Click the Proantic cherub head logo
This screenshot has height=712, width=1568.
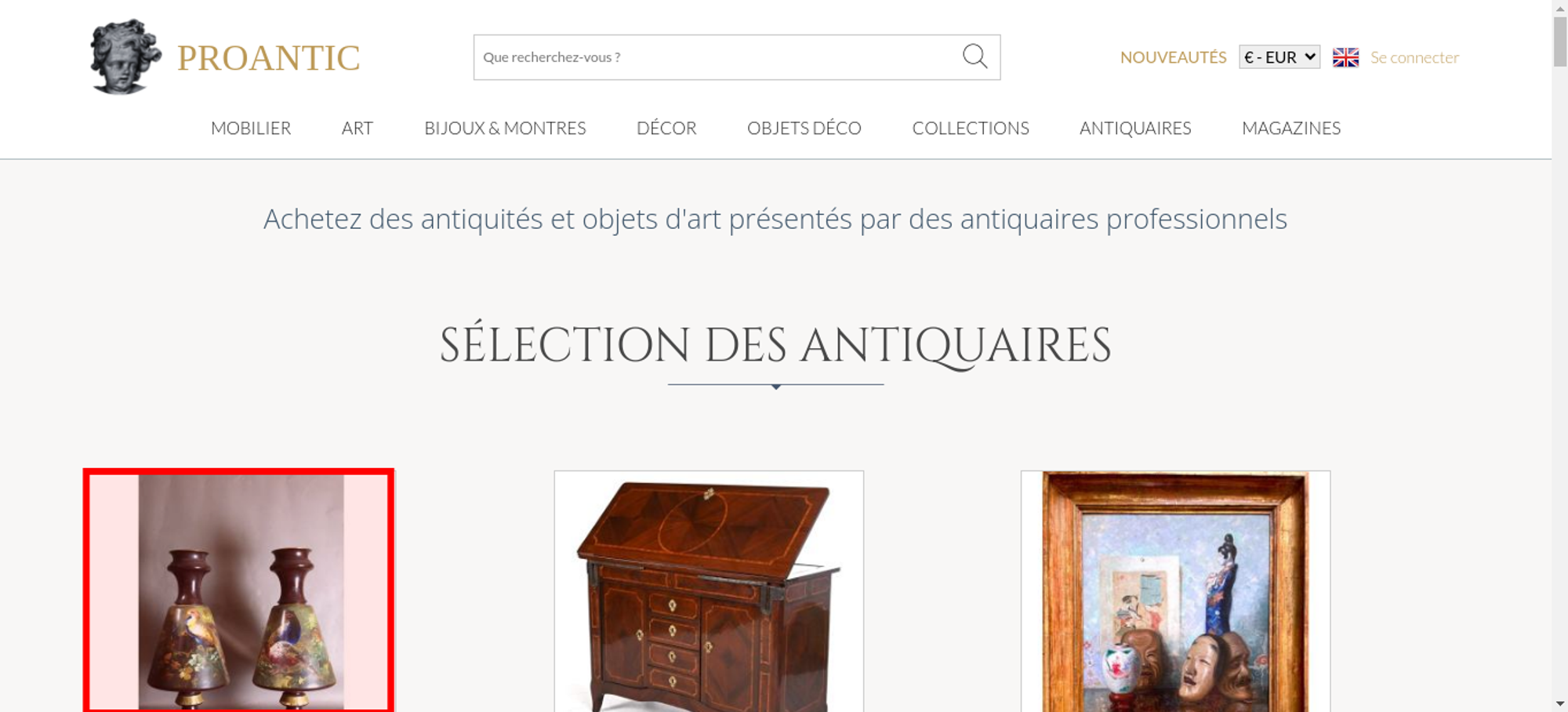pos(125,56)
